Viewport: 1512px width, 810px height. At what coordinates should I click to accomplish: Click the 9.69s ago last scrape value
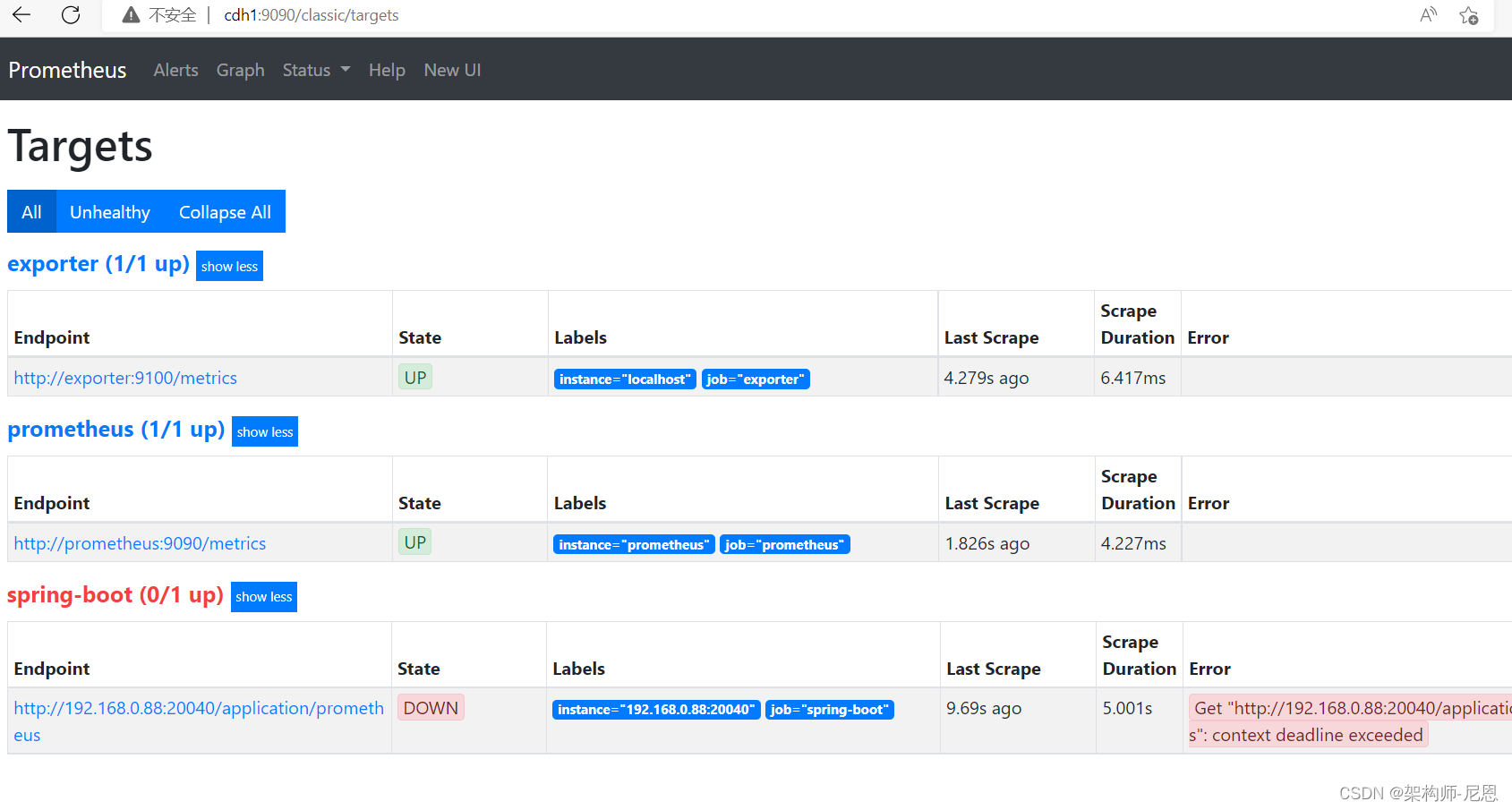(984, 708)
